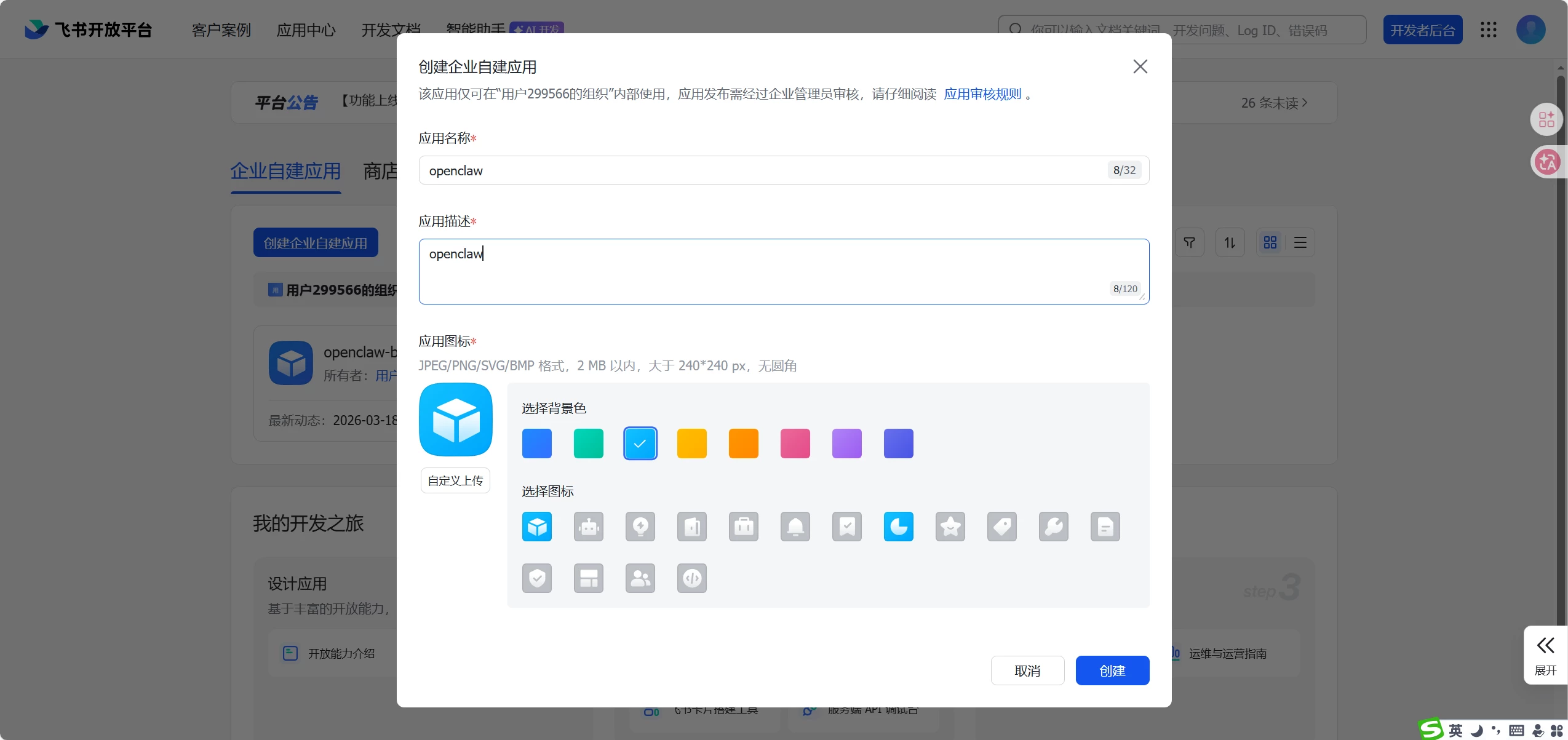This screenshot has height=740, width=1568.
Task: Click the 取消 button
Action: [x=1027, y=670]
